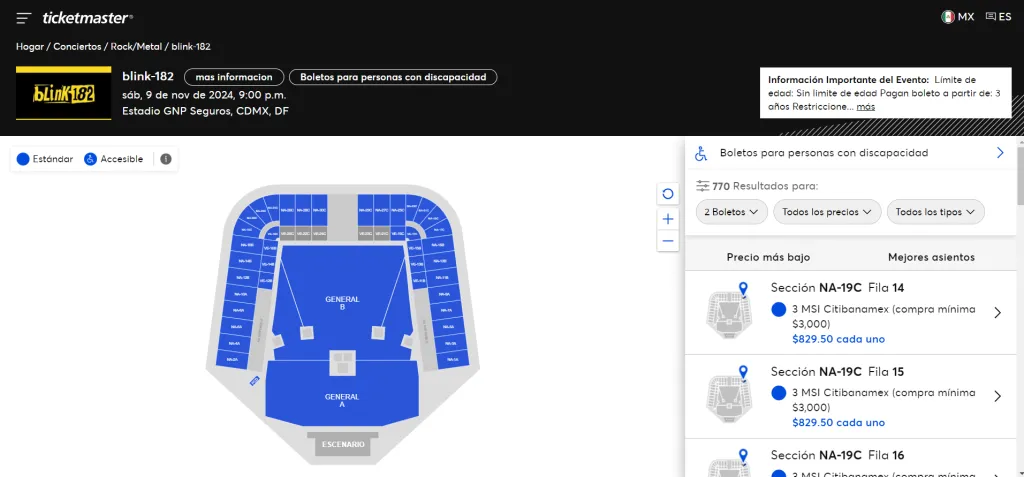Viewport: 1024px width, 477px height.
Task: Switch to the "Precio más bajo" tab
Action: [768, 257]
